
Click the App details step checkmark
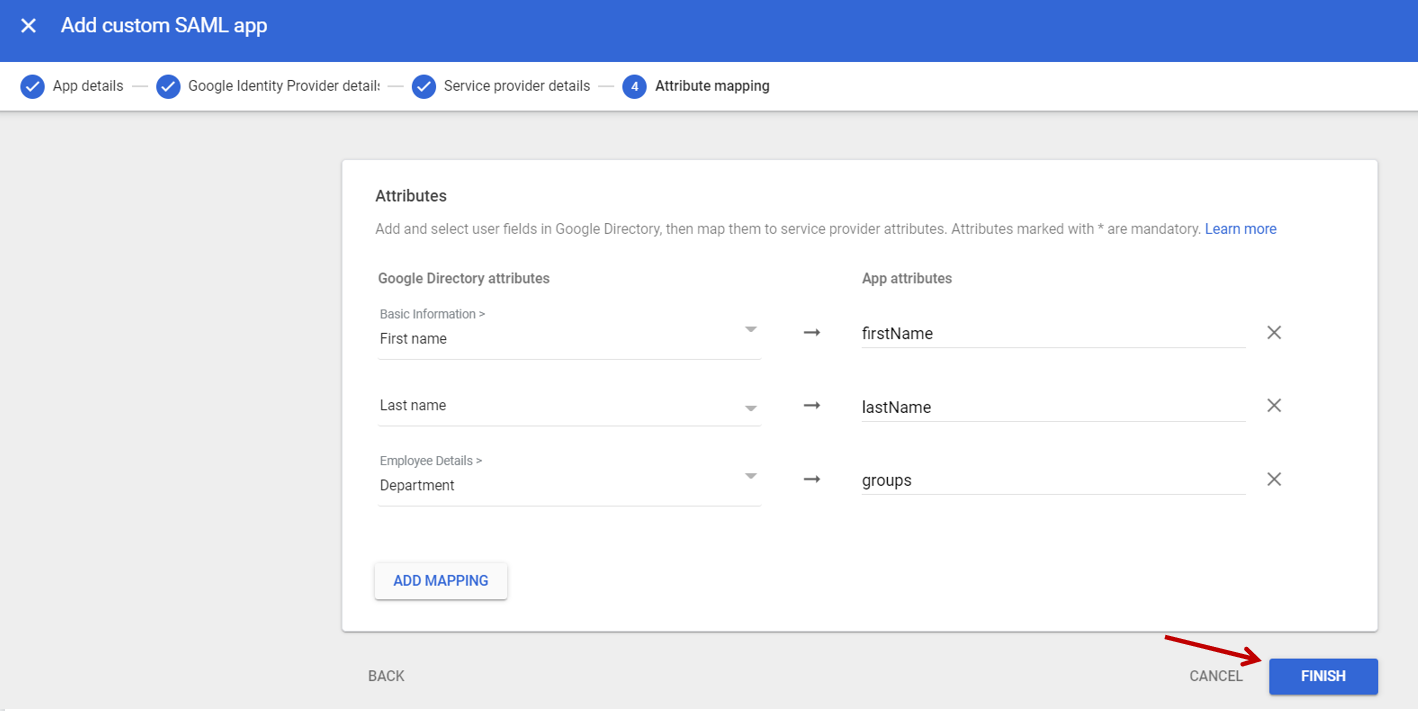[32, 86]
